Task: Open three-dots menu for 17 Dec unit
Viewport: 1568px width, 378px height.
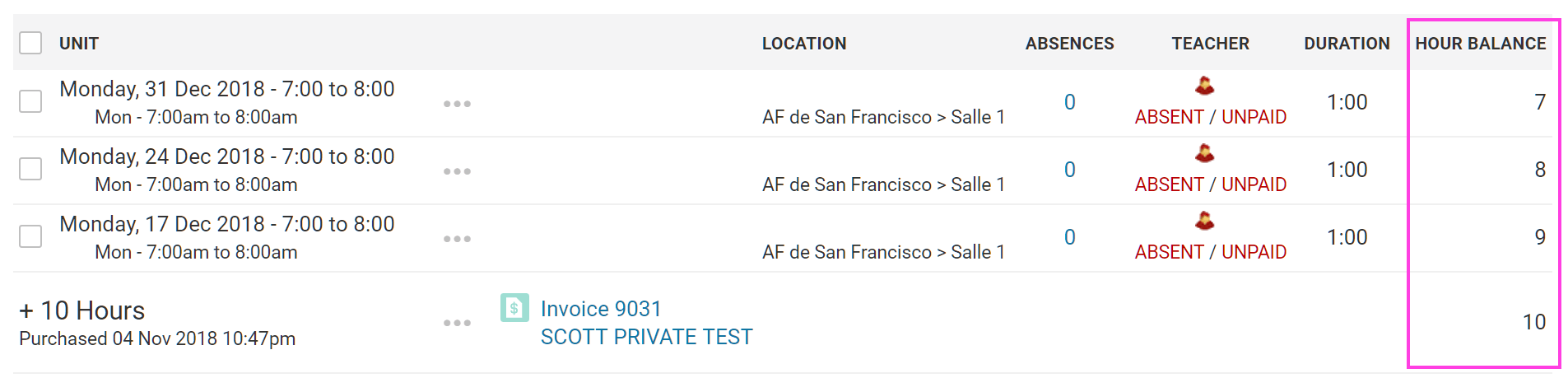Action: tap(457, 239)
